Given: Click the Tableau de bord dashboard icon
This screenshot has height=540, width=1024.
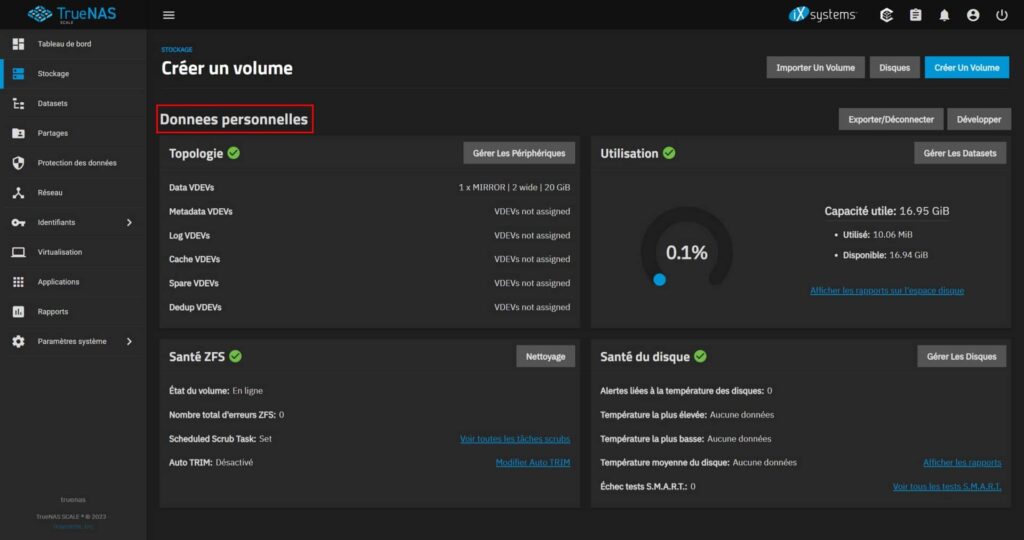Looking at the screenshot, I should 18,44.
